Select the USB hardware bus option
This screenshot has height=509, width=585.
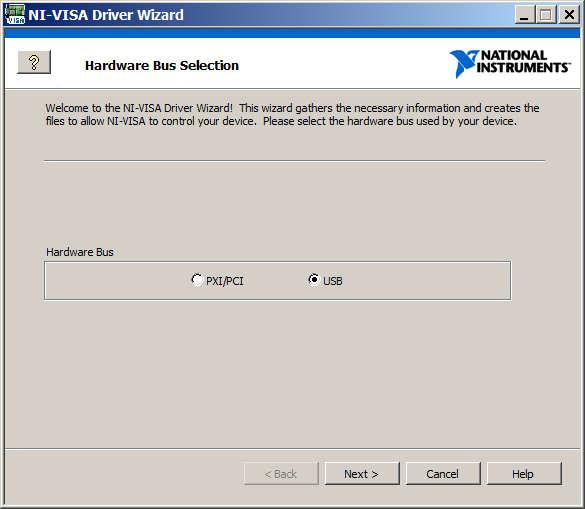click(x=325, y=280)
